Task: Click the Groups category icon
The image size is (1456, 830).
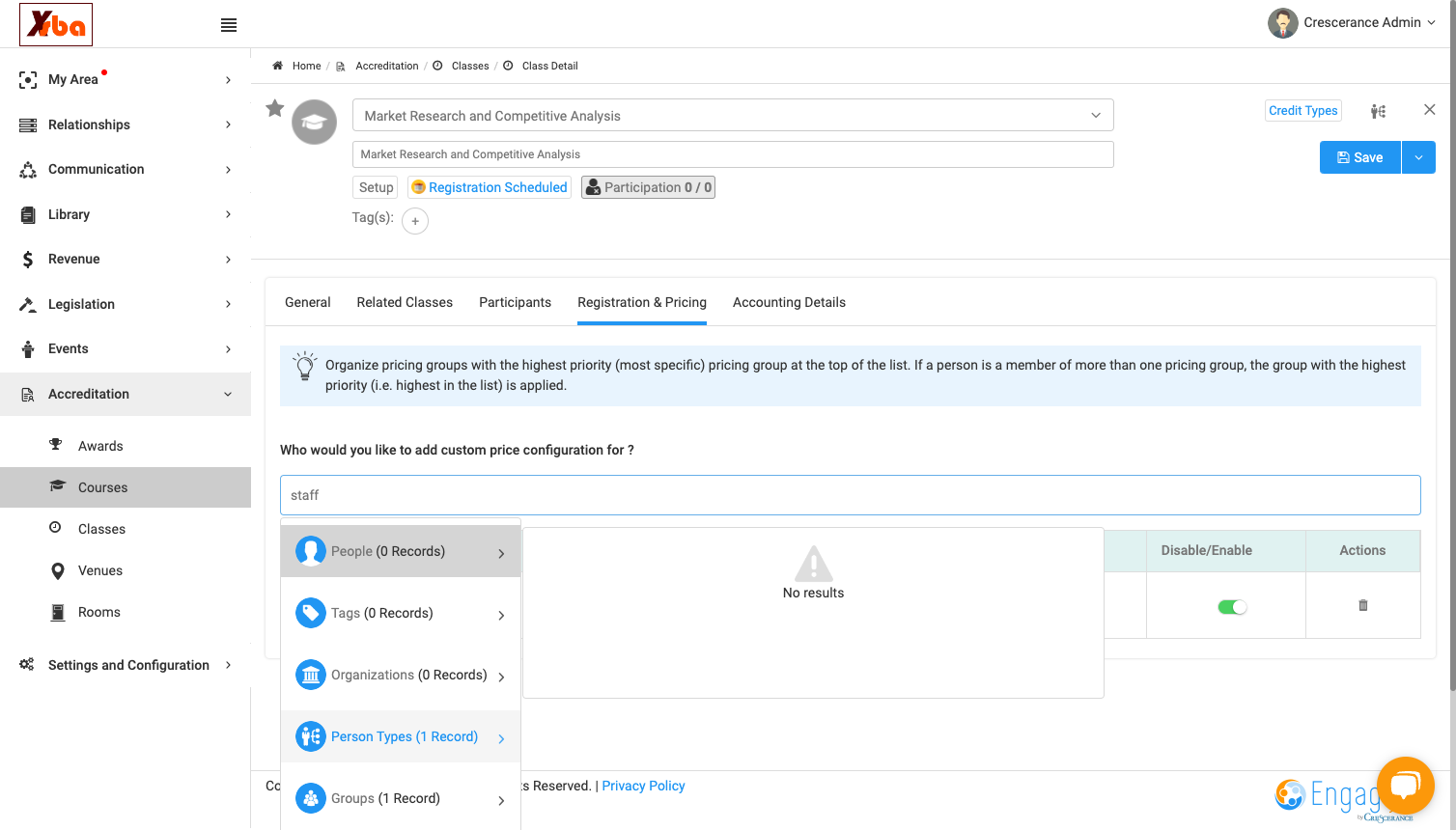Action: [311, 798]
